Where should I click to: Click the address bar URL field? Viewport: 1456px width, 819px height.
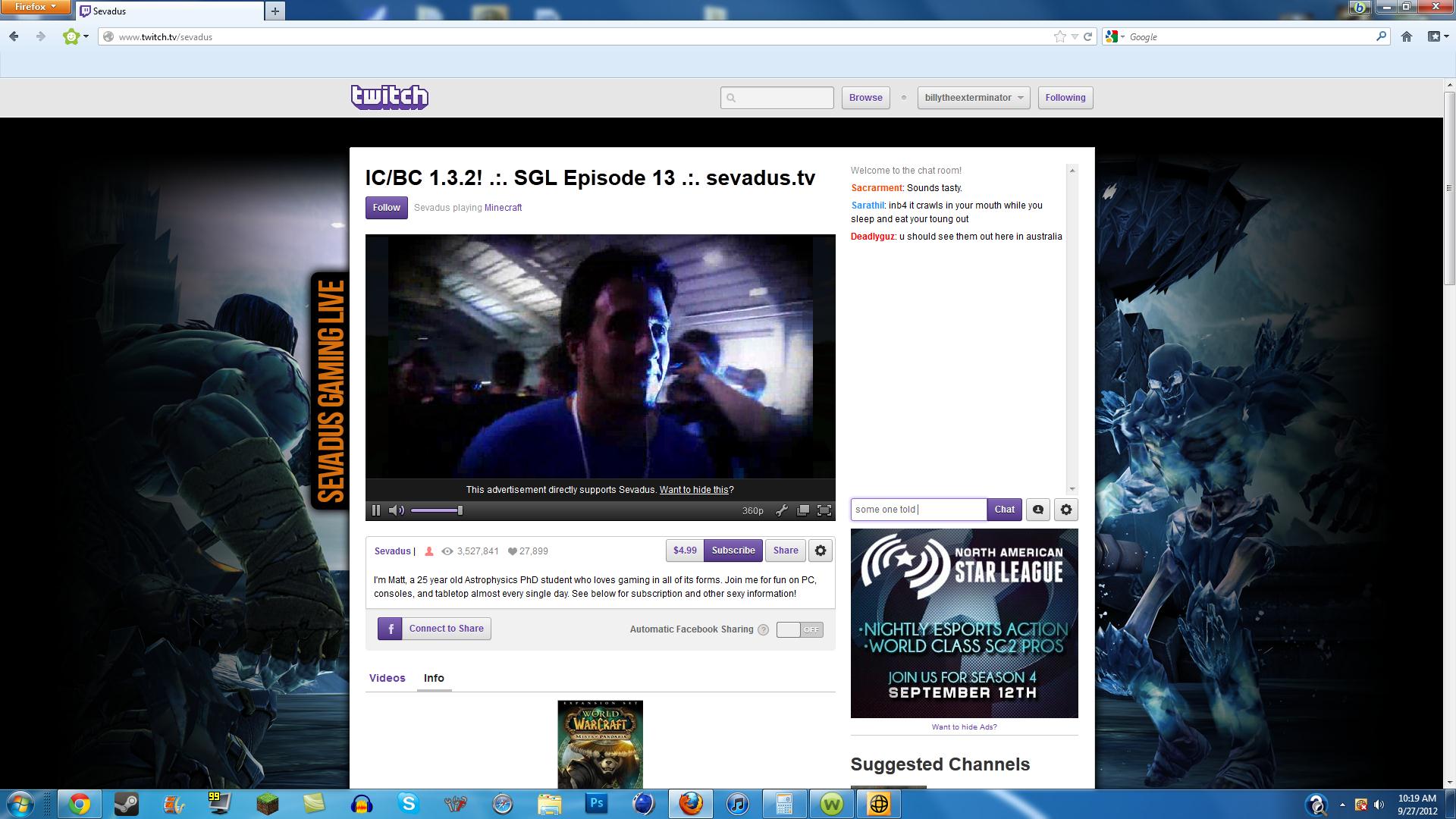(582, 36)
